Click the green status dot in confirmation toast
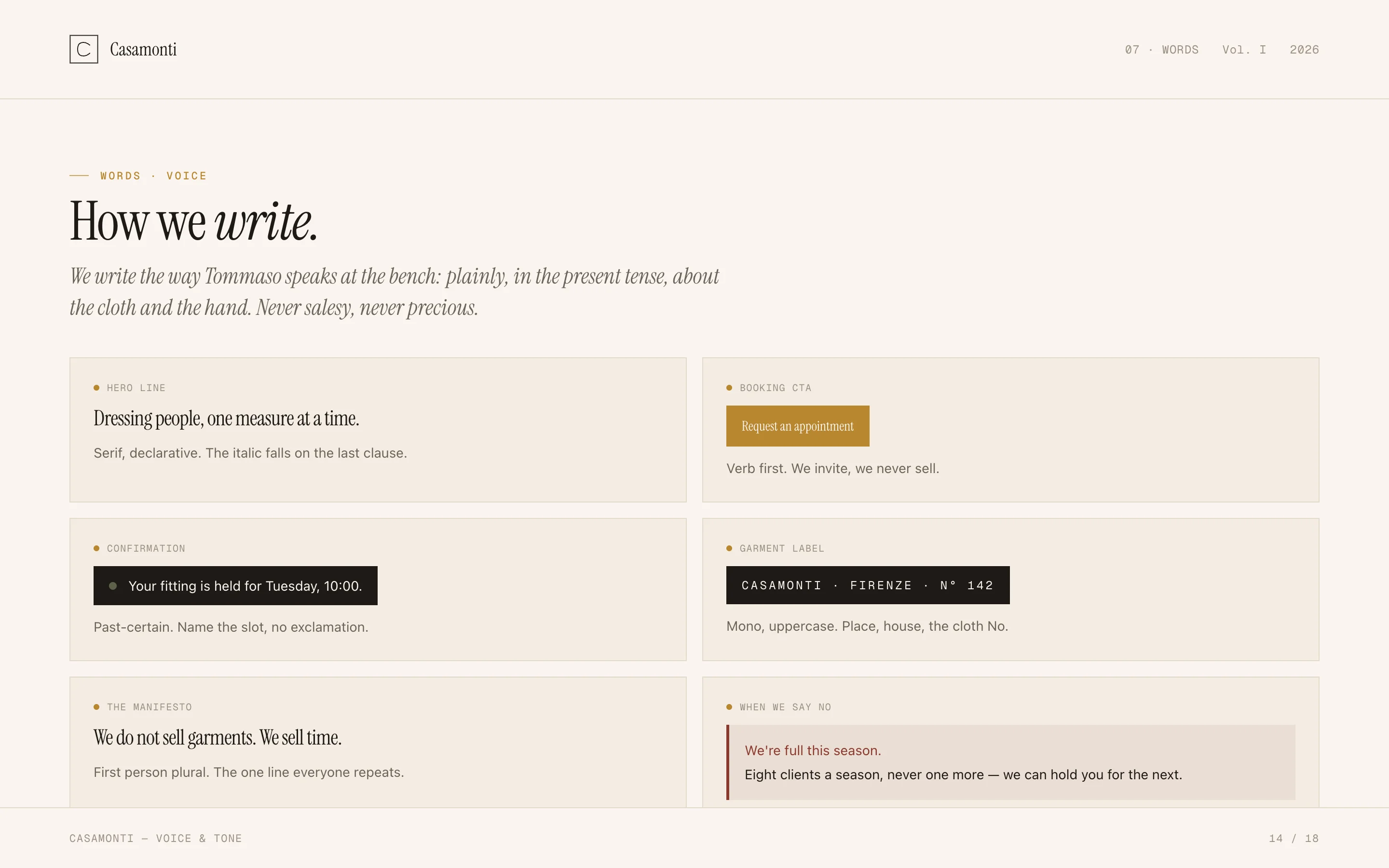 pos(113,586)
